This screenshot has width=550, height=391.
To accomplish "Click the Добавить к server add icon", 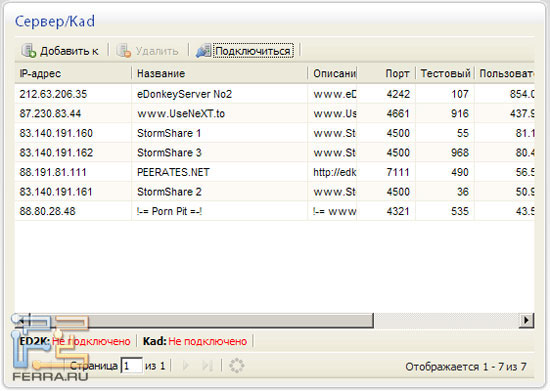I will (29, 50).
